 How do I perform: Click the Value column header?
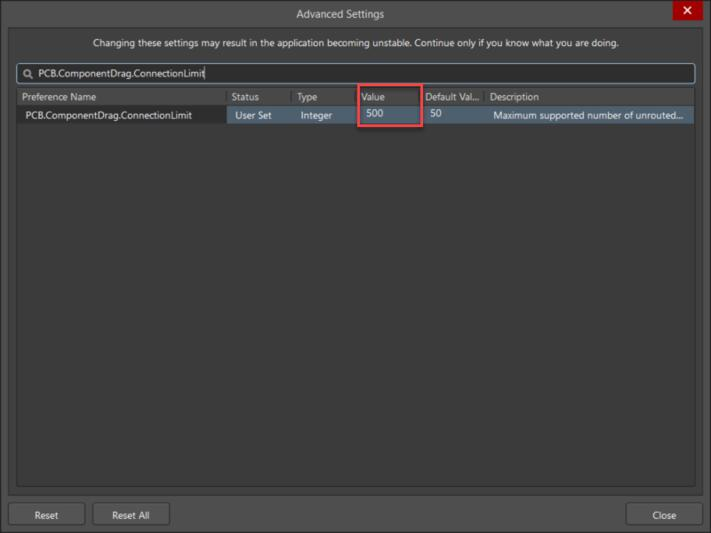click(389, 97)
